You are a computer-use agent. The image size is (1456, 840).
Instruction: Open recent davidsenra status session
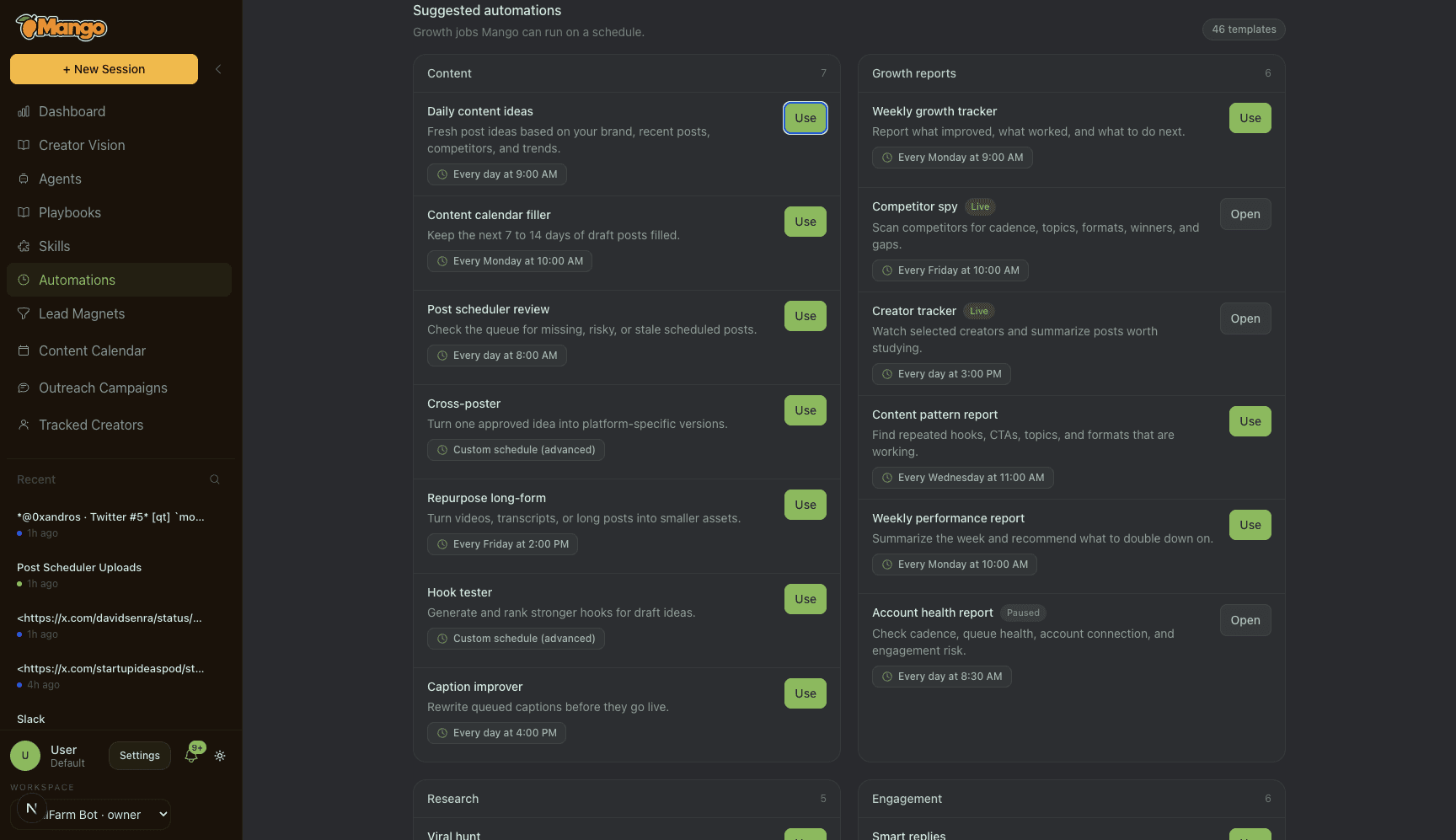click(x=119, y=625)
